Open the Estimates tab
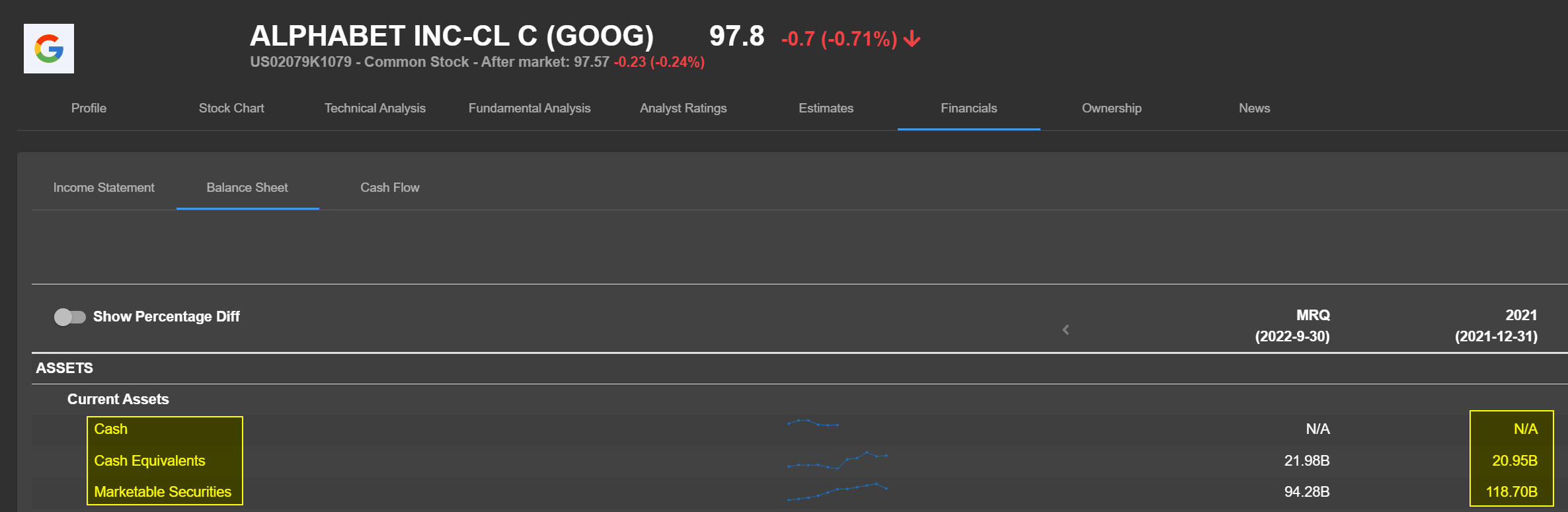Image resolution: width=1568 pixels, height=512 pixels. point(826,108)
